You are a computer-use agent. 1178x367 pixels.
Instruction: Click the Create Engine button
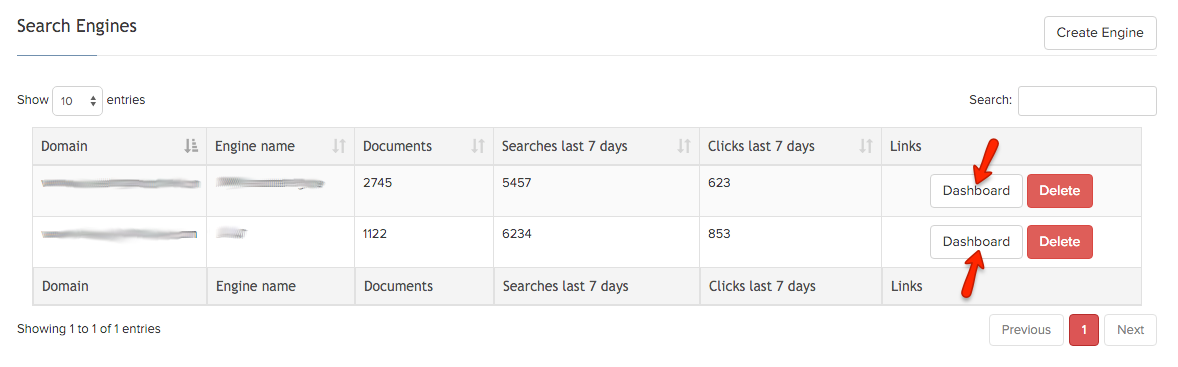coord(1100,33)
